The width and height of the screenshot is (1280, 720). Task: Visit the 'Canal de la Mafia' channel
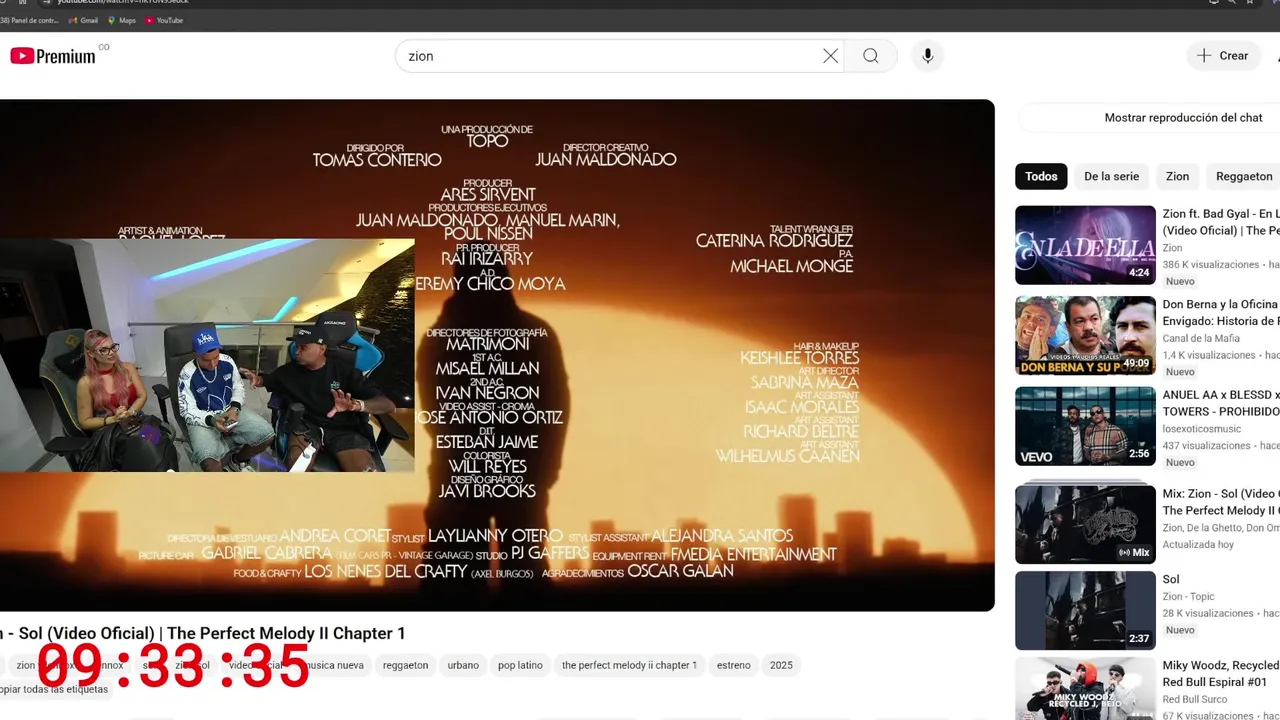pyautogui.click(x=1201, y=338)
